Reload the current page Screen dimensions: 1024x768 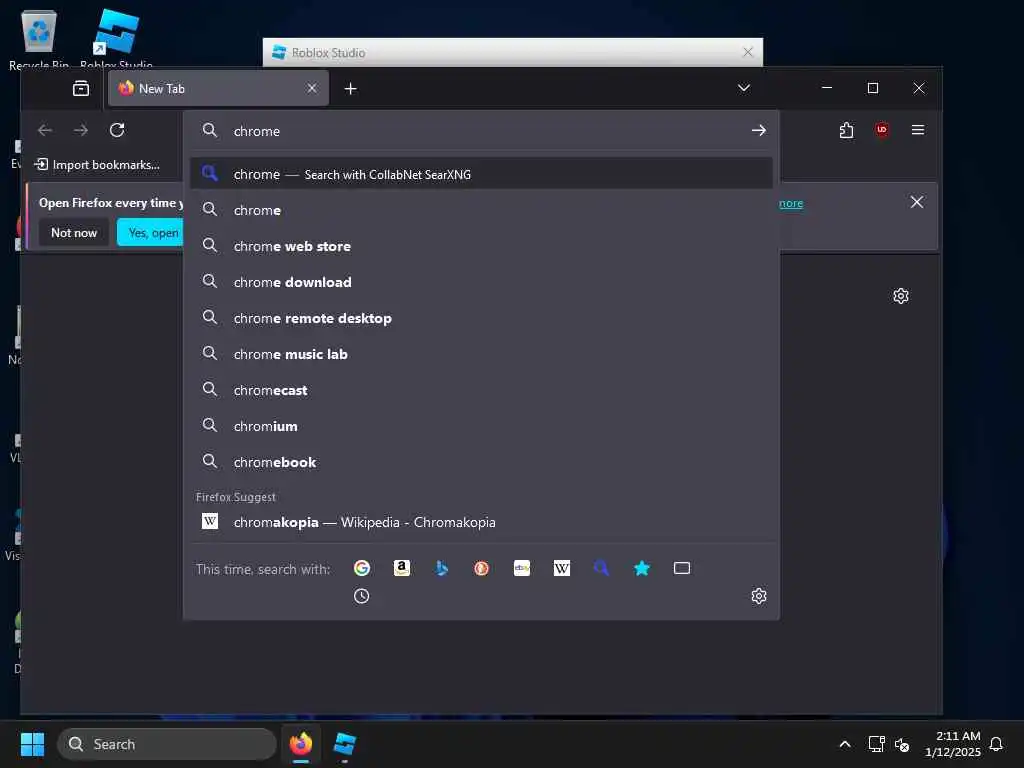tap(117, 130)
